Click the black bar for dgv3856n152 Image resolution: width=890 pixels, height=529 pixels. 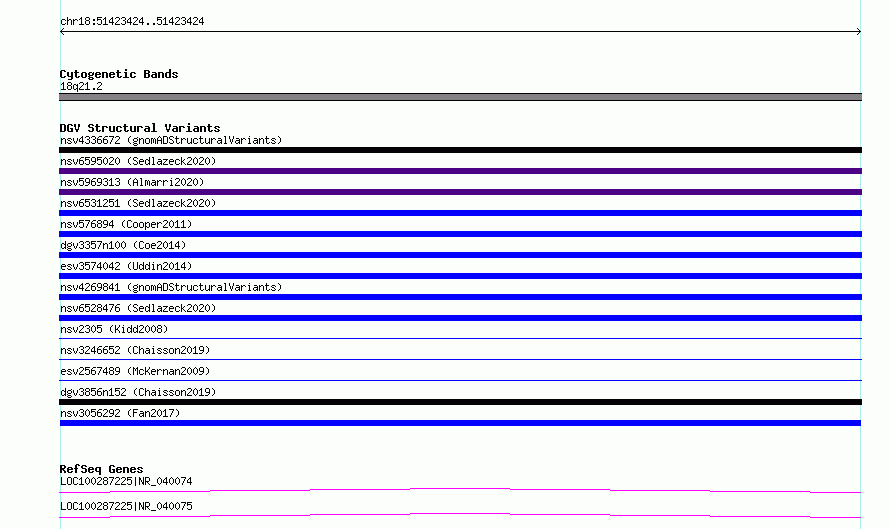[x=460, y=402]
